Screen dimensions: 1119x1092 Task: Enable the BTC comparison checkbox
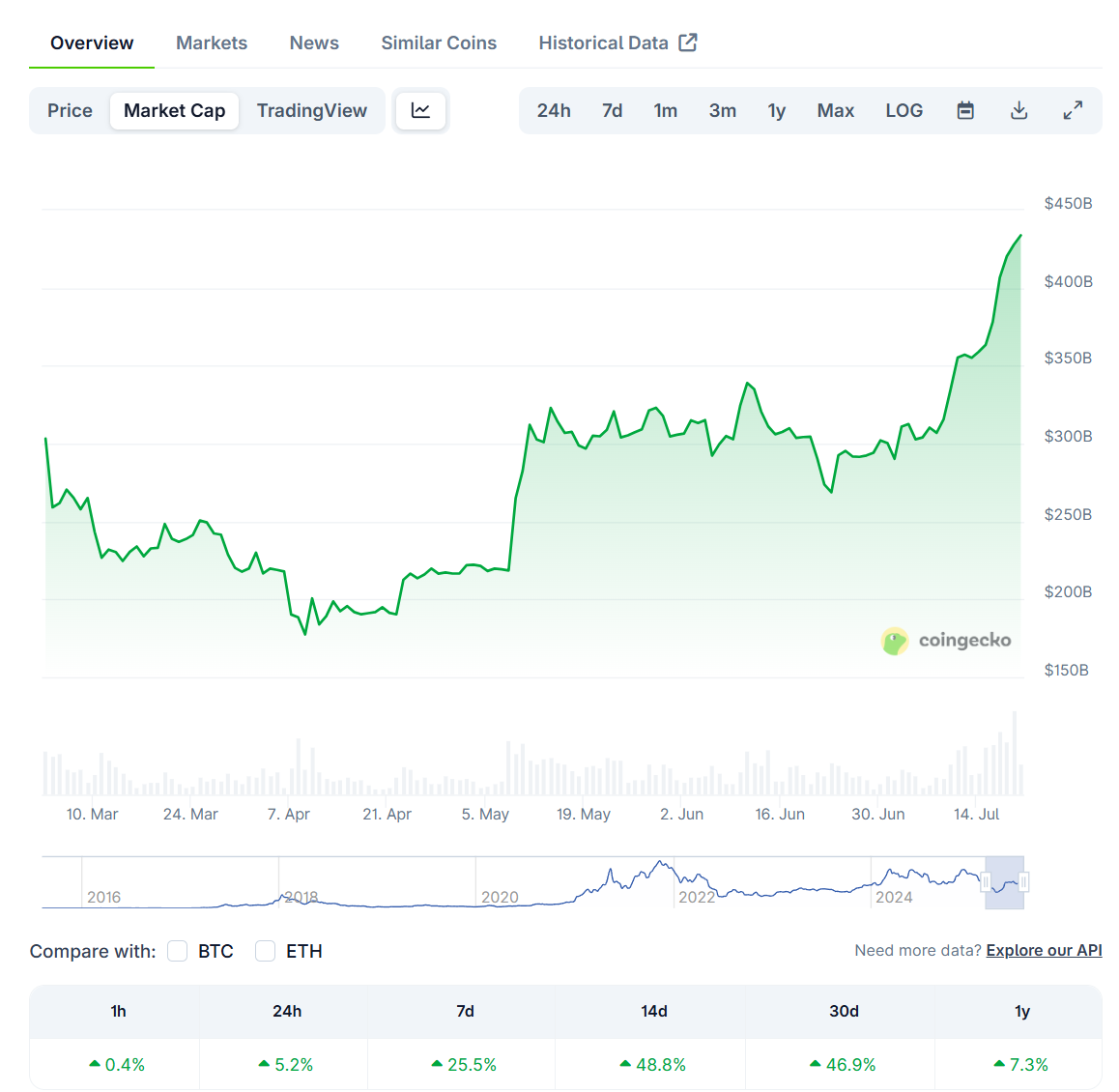coord(177,951)
